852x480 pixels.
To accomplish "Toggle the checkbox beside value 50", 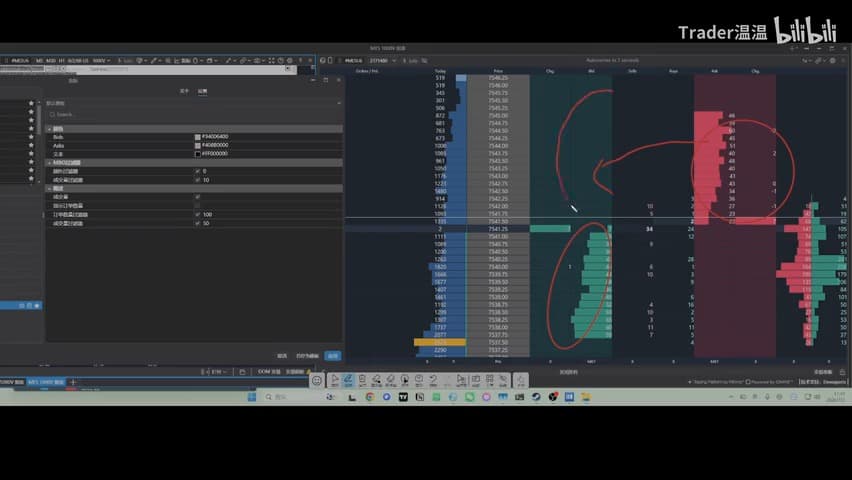I will [197, 223].
